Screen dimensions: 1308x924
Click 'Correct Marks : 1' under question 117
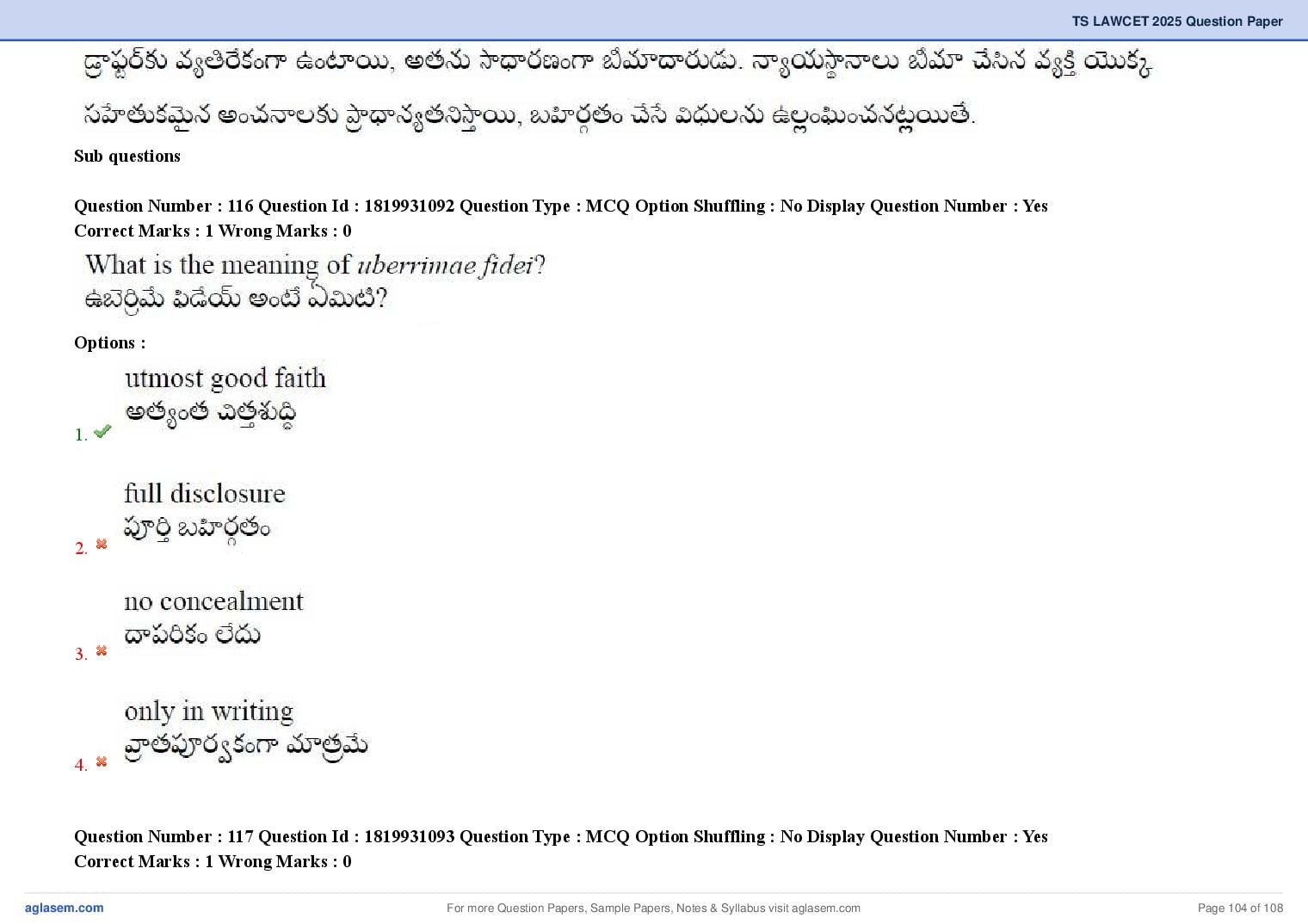point(142,861)
